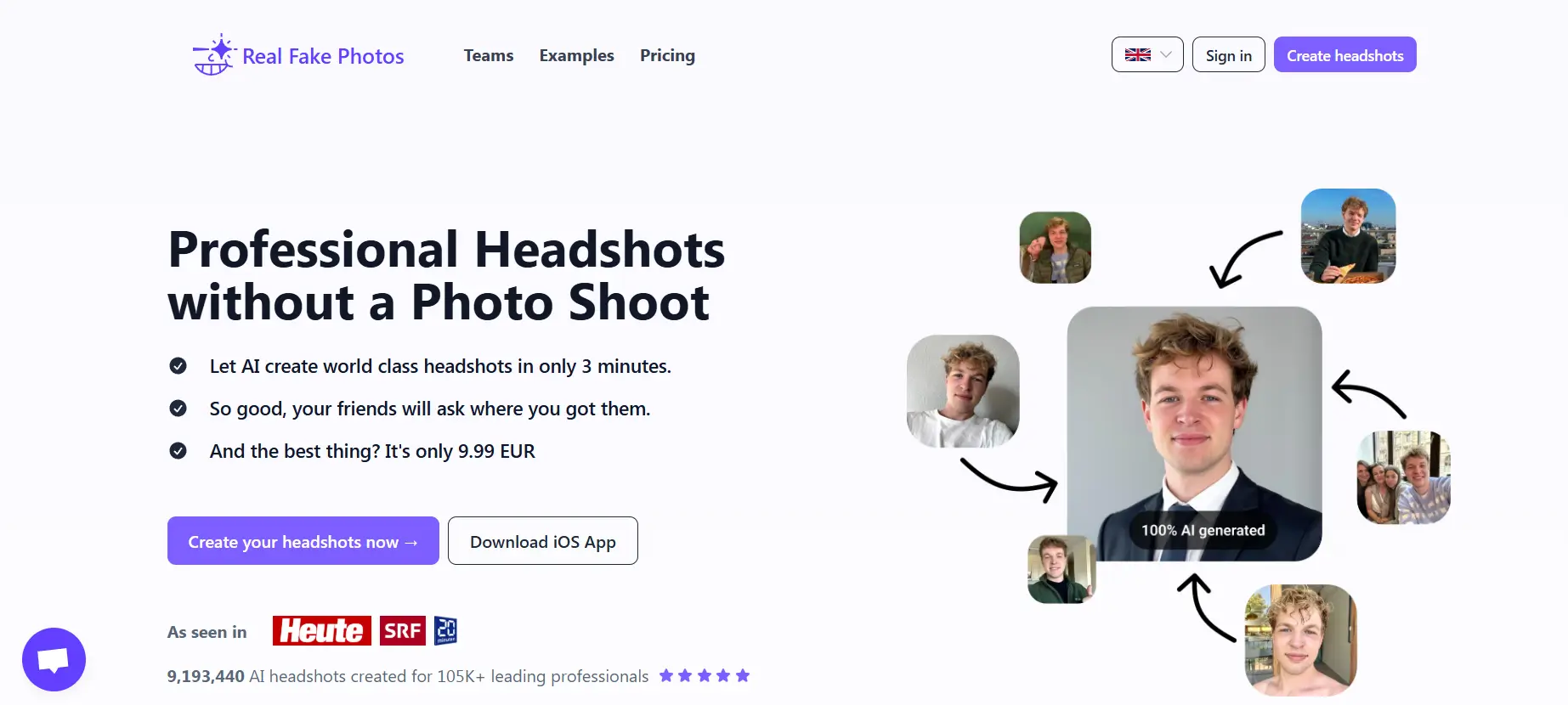Click the Professional Headshots without a Photo Shoot heading

point(446,276)
